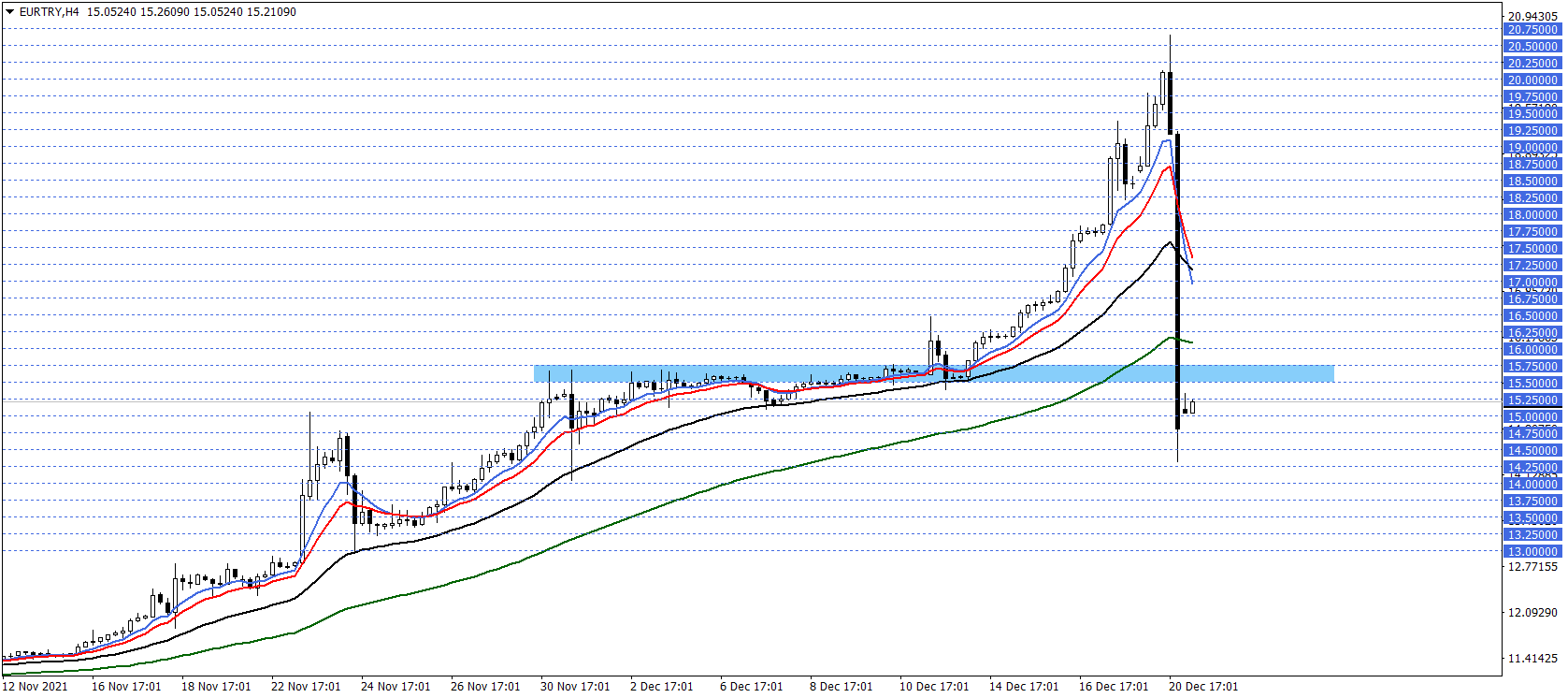This screenshot has width=1568, height=698.
Task: Click the 20.94305 price scale value
Action: tap(1532, 17)
